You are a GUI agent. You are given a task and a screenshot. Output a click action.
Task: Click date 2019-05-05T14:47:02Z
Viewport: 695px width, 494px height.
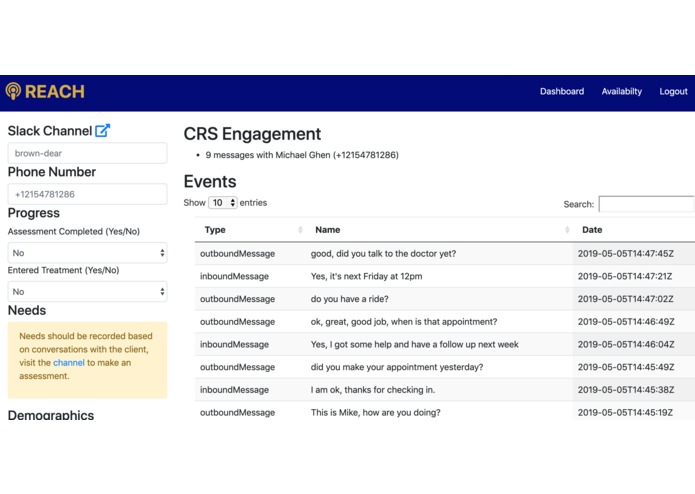click(x=625, y=299)
